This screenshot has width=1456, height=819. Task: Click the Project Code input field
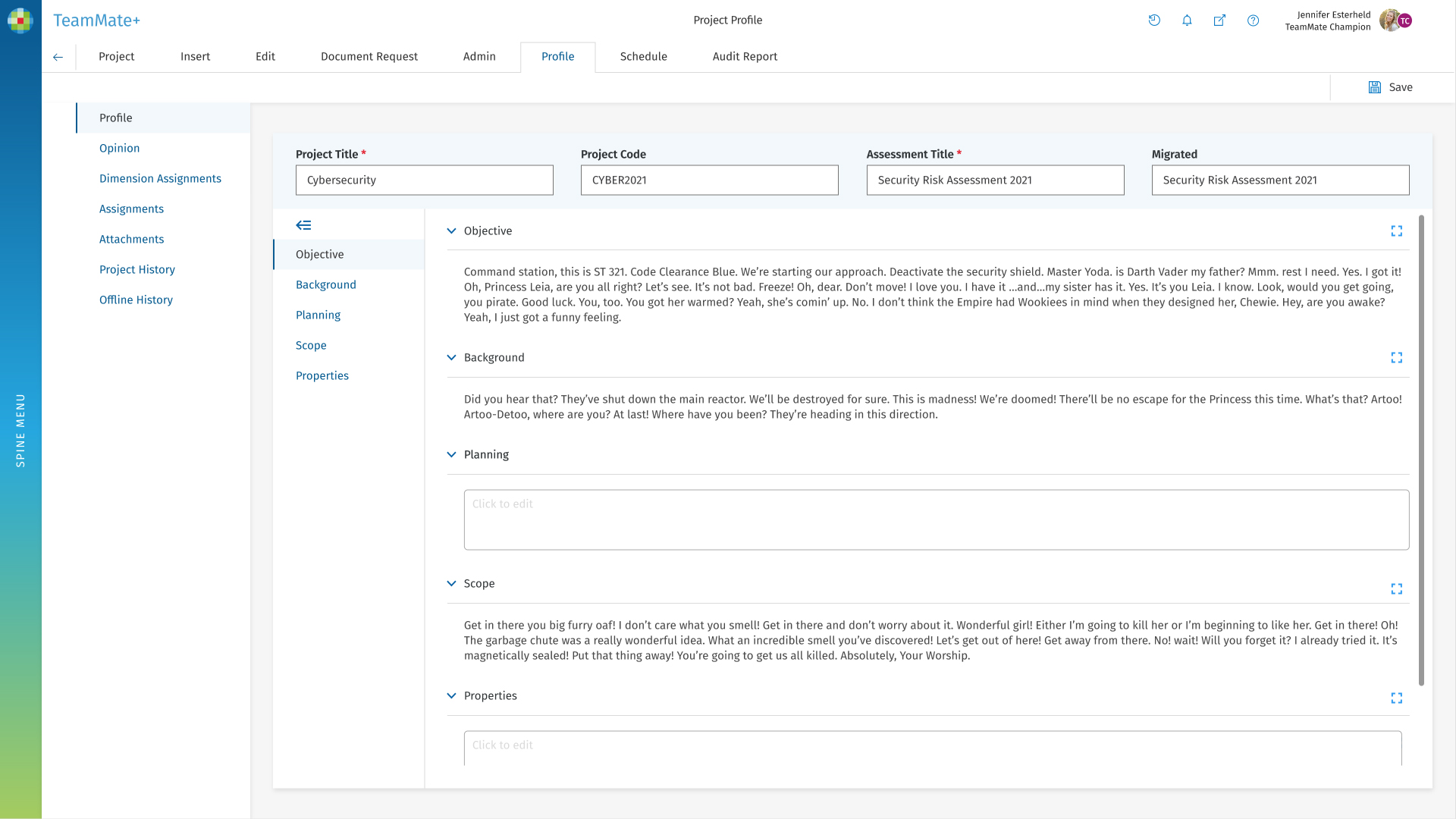click(709, 180)
